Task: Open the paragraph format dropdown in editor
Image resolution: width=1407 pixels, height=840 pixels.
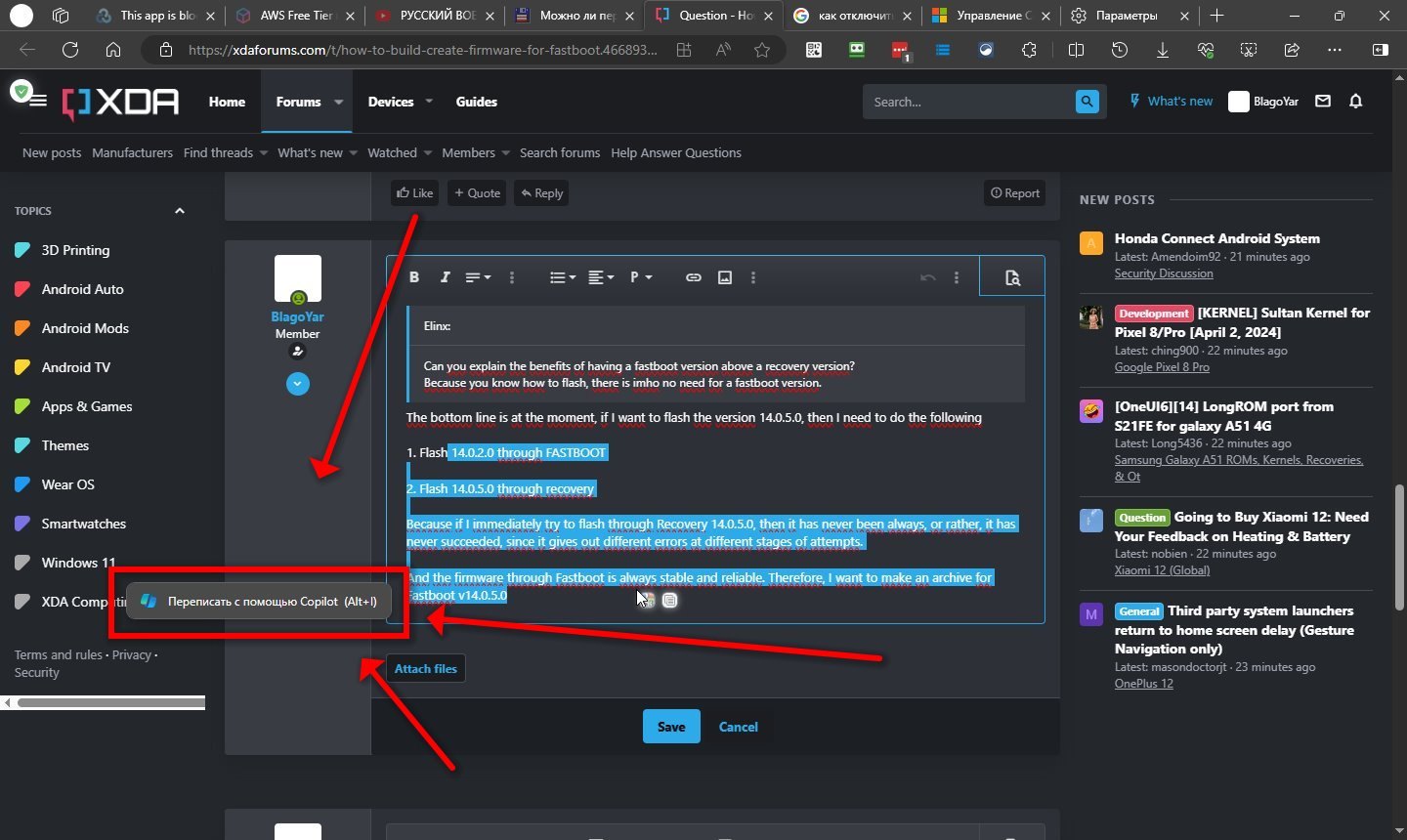Action: click(x=640, y=277)
